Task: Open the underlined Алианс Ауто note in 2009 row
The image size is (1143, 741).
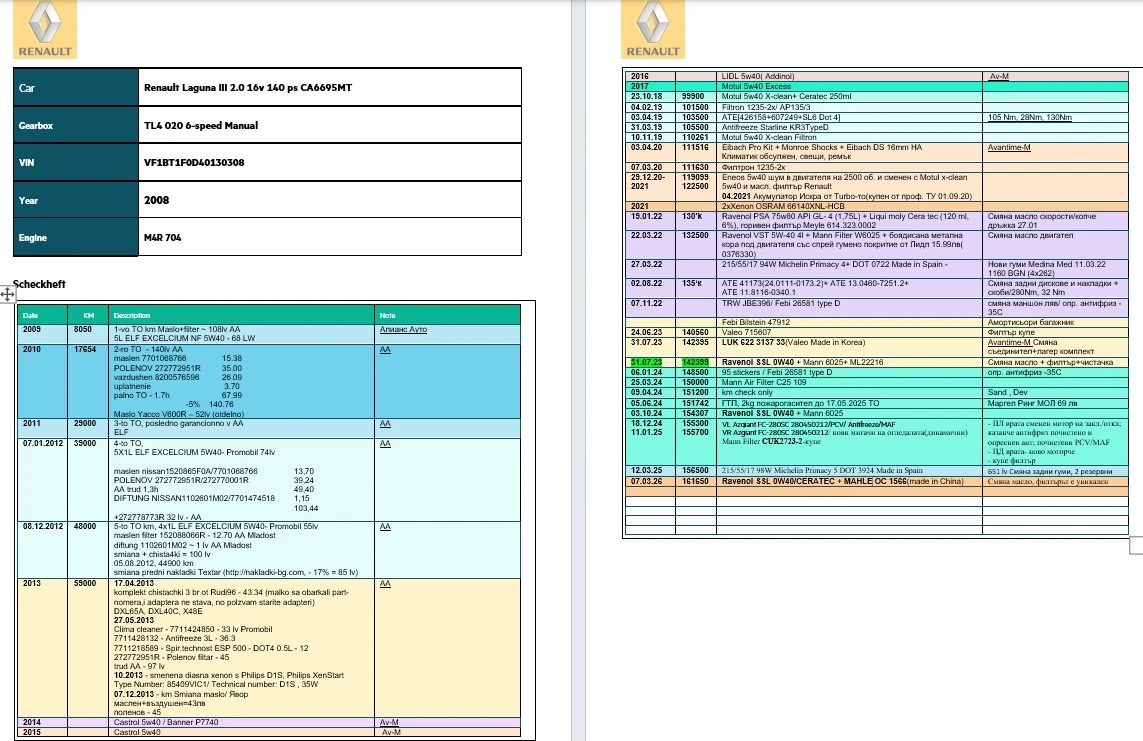Action: tap(403, 328)
